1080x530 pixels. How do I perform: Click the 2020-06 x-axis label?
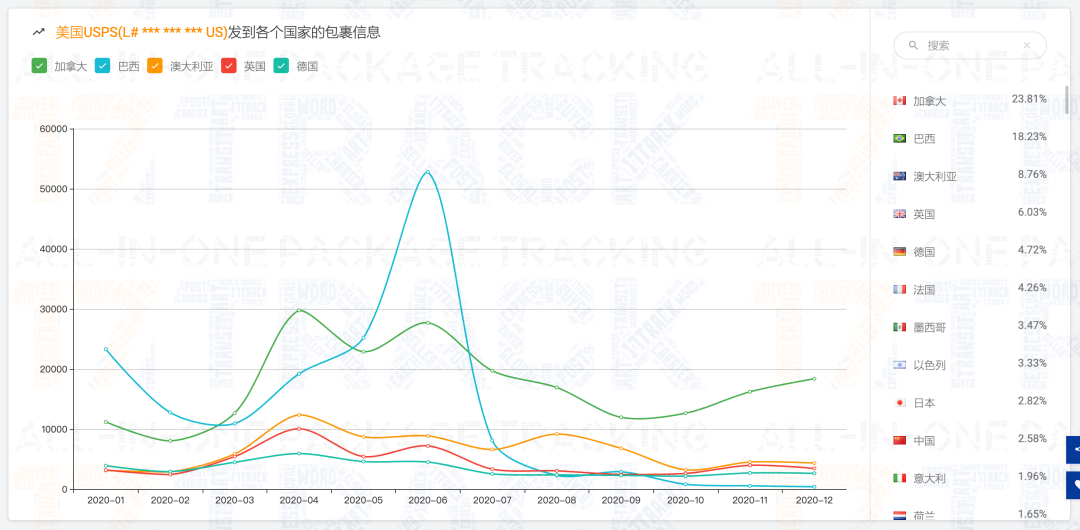[x=428, y=501]
